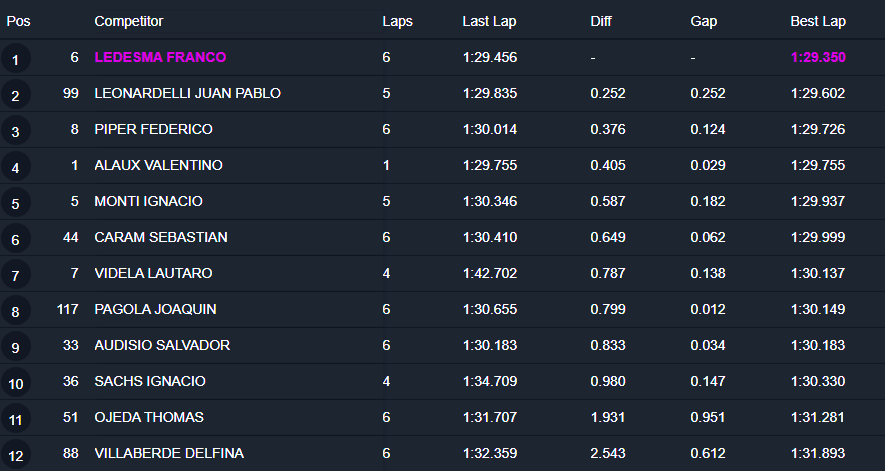Click the position 4 circle badge
The height and width of the screenshot is (471, 885).
(15, 167)
